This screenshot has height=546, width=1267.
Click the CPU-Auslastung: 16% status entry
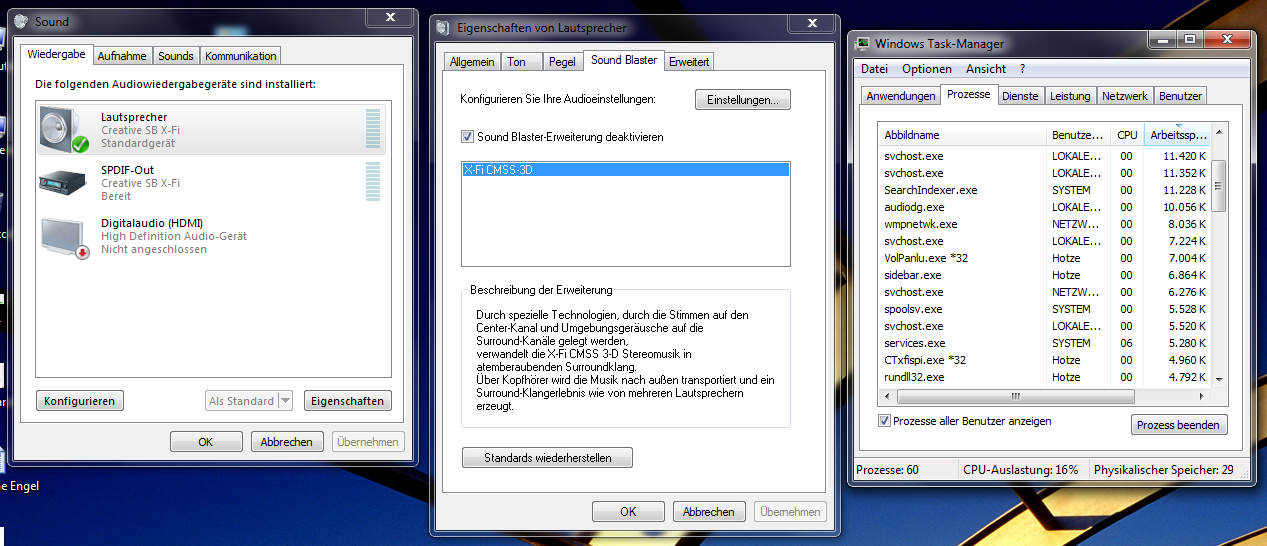[1021, 470]
